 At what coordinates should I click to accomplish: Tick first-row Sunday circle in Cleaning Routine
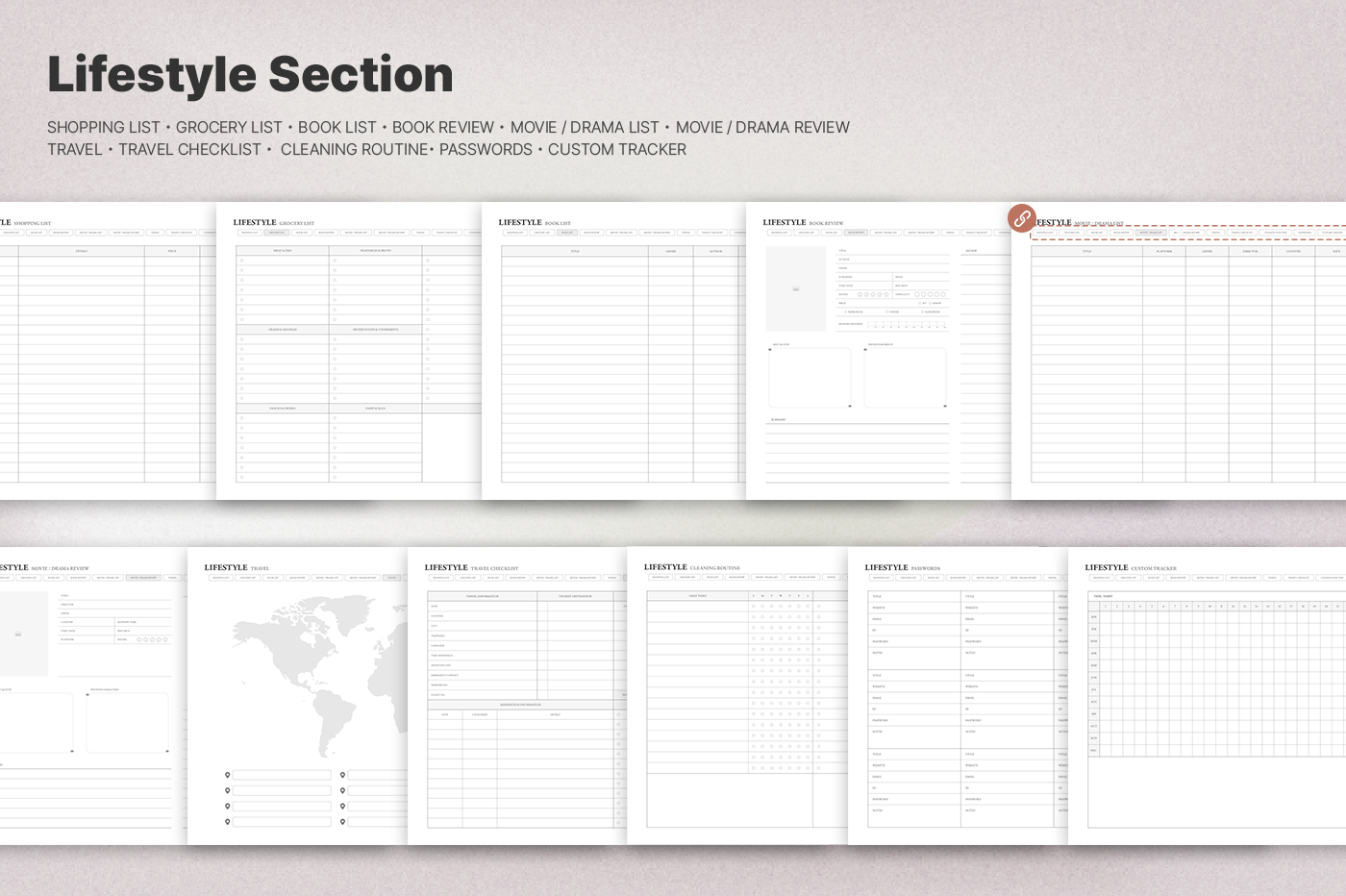(x=753, y=607)
